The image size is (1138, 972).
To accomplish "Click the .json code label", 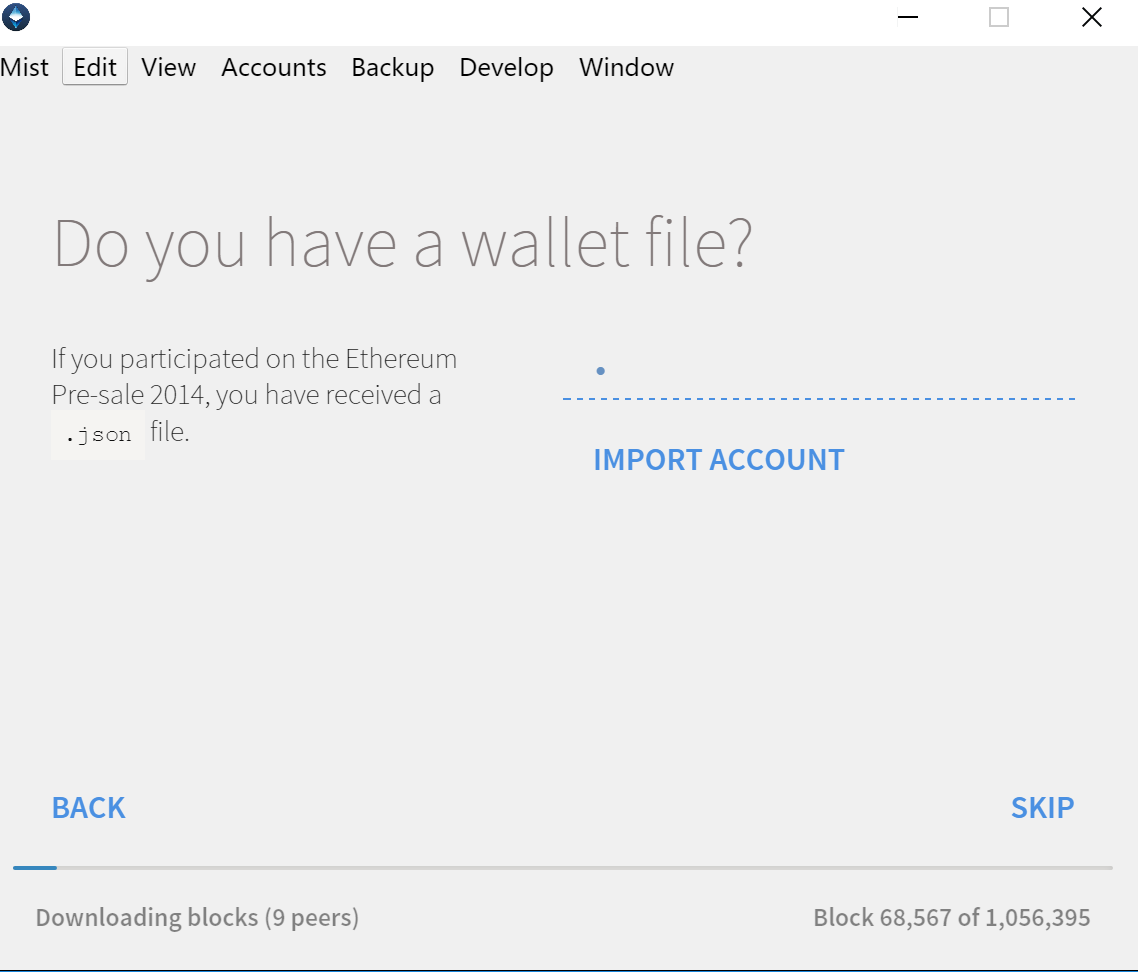I will pos(98,434).
